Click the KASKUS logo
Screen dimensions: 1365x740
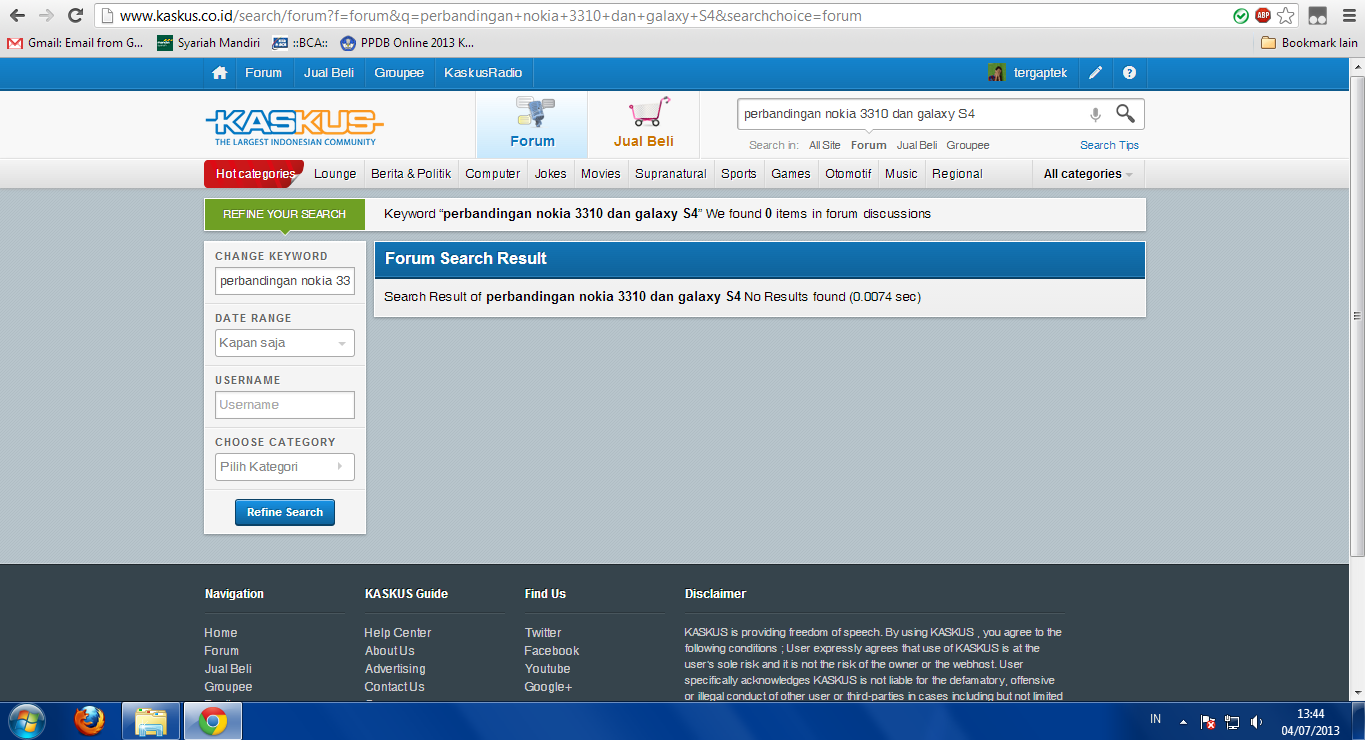point(294,127)
